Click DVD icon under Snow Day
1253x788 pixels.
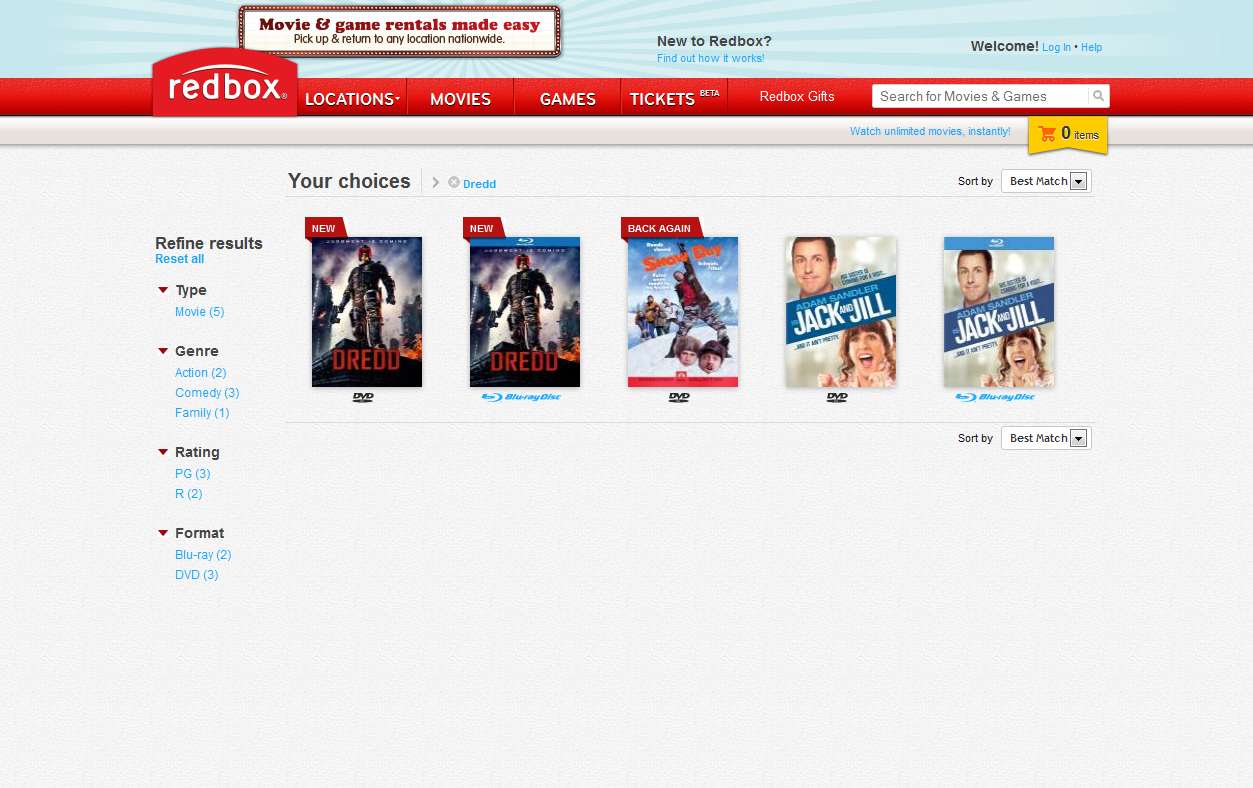coord(679,397)
